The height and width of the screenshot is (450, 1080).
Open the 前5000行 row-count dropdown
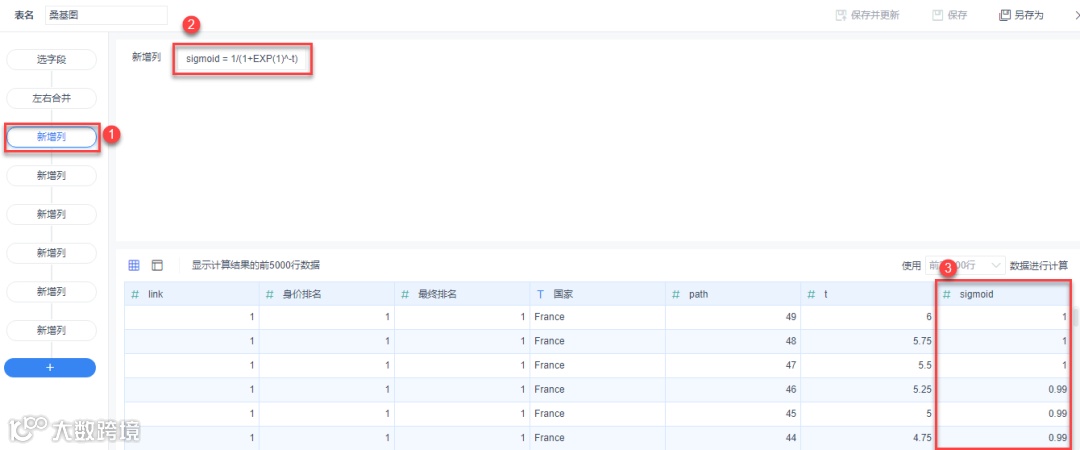click(x=965, y=265)
